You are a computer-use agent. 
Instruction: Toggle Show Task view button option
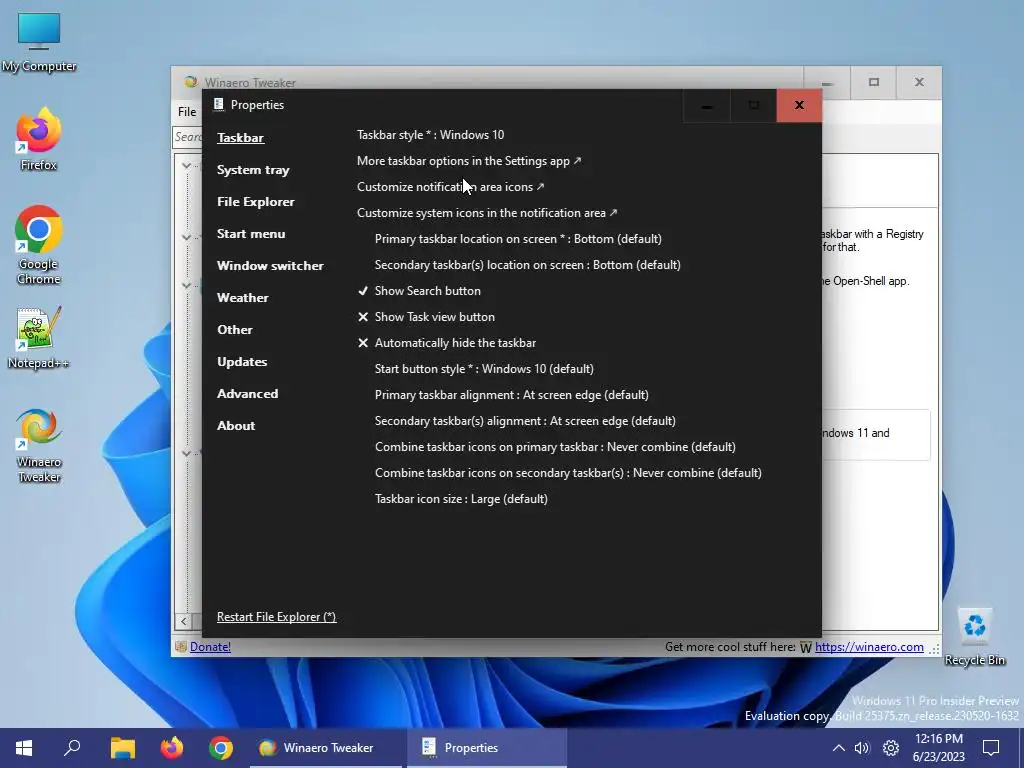click(426, 317)
